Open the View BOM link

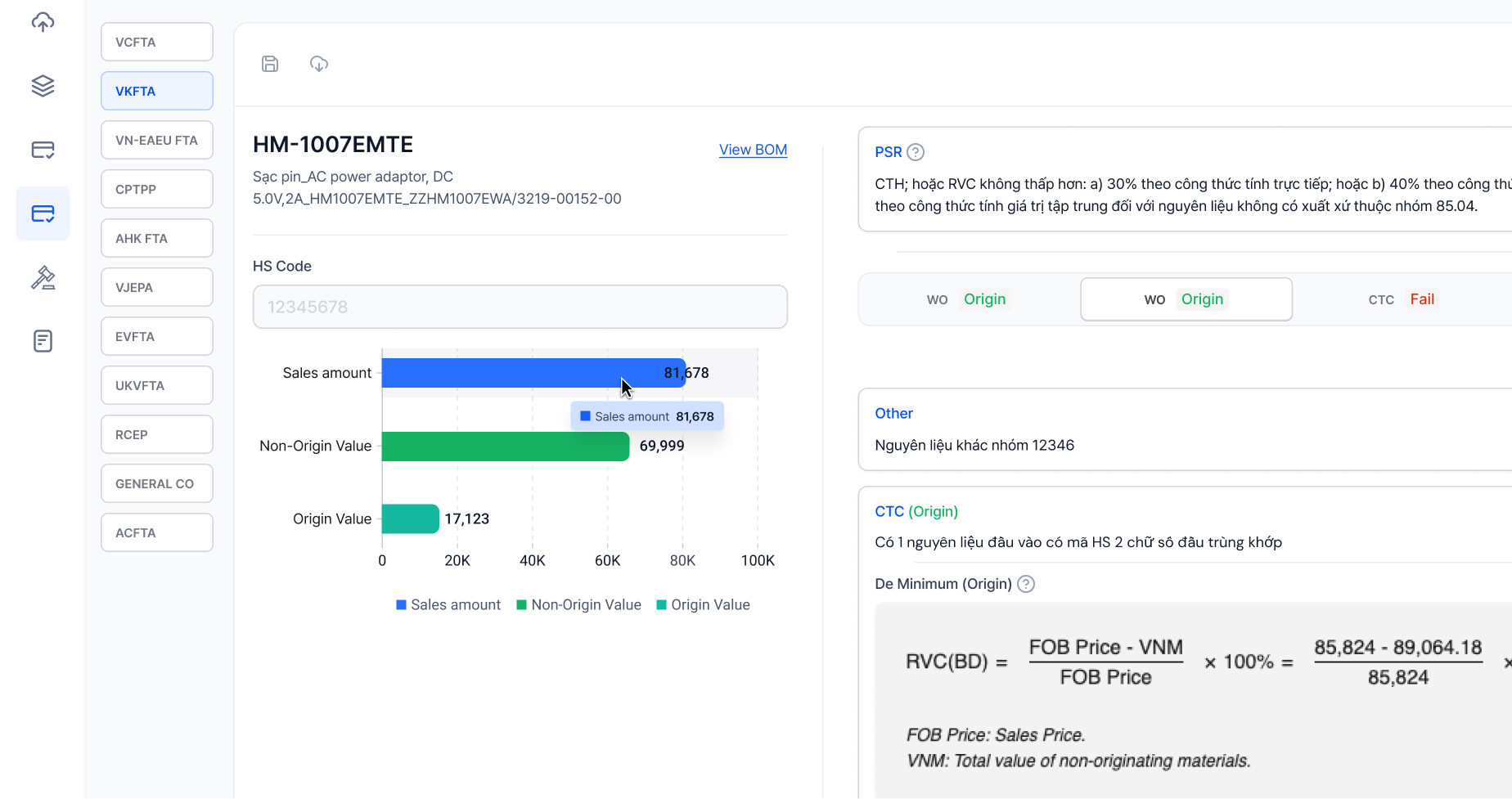click(753, 150)
